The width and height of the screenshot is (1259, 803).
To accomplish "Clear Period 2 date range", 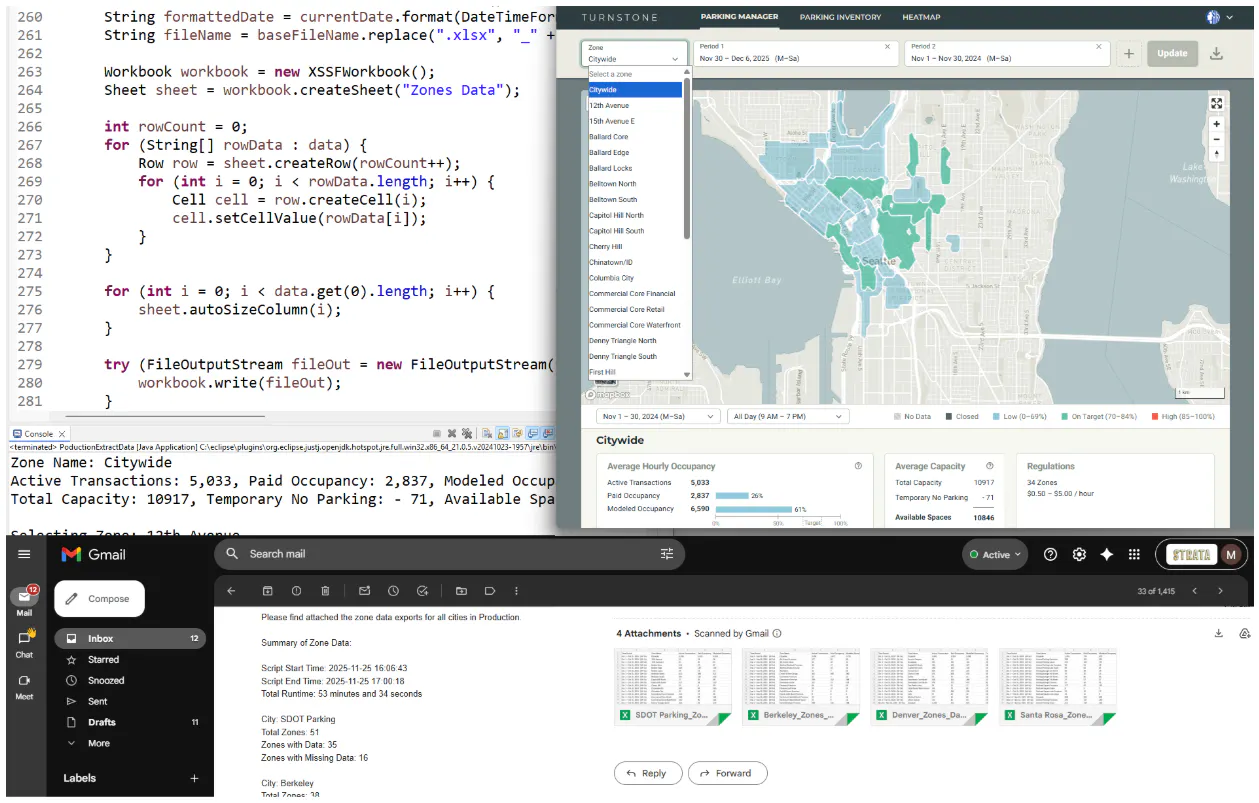I will coord(1099,47).
